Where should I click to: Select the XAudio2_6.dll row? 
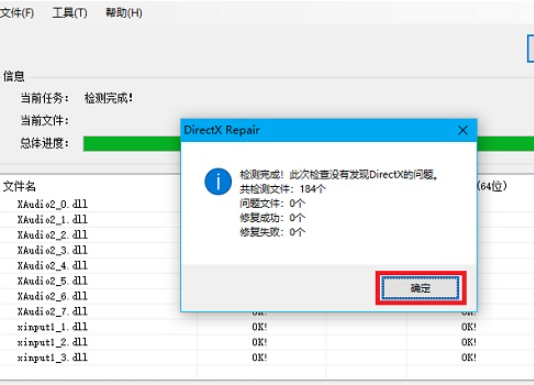pos(52,296)
